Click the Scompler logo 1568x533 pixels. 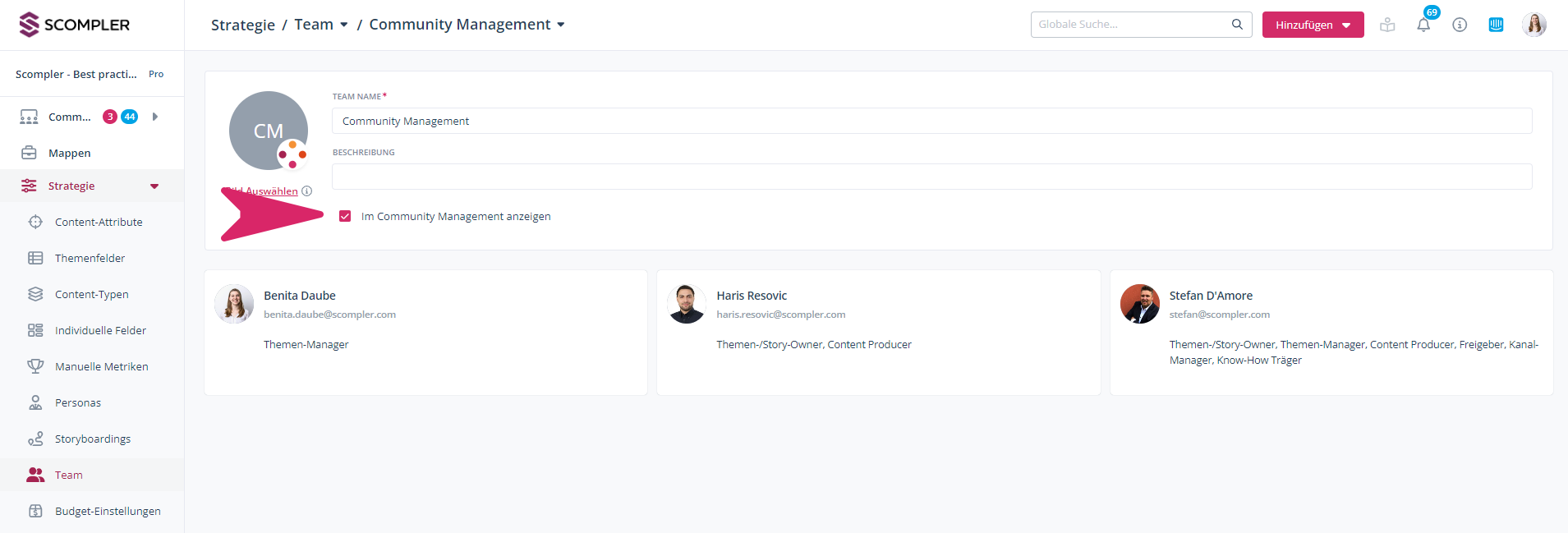pos(75,25)
